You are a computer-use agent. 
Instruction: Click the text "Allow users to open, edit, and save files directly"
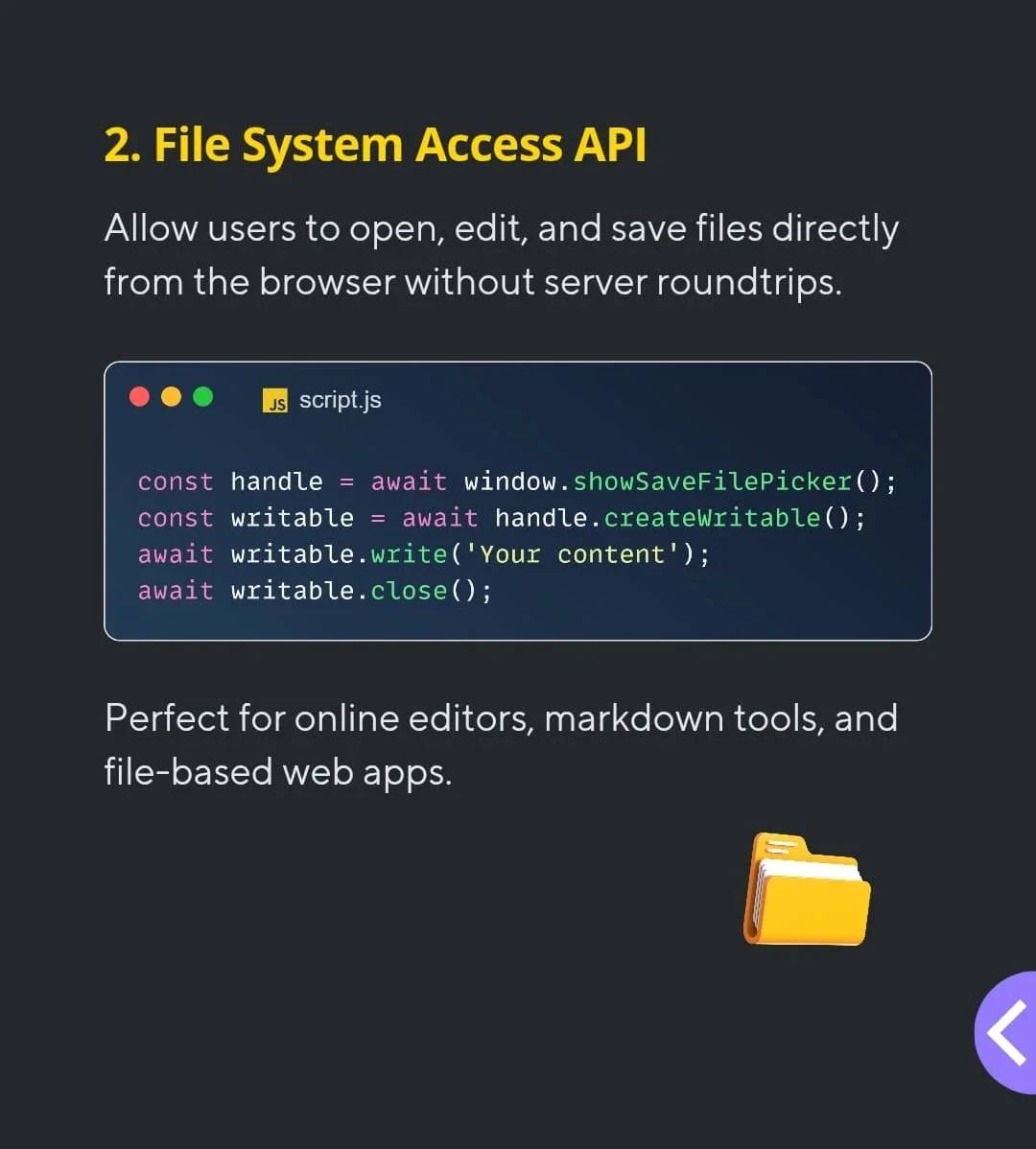(501, 229)
